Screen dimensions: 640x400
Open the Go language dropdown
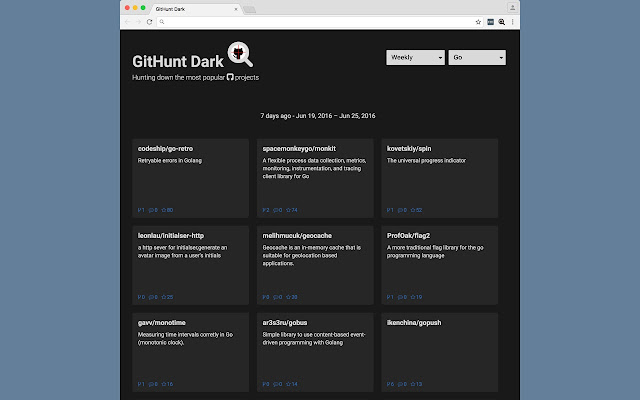[477, 58]
